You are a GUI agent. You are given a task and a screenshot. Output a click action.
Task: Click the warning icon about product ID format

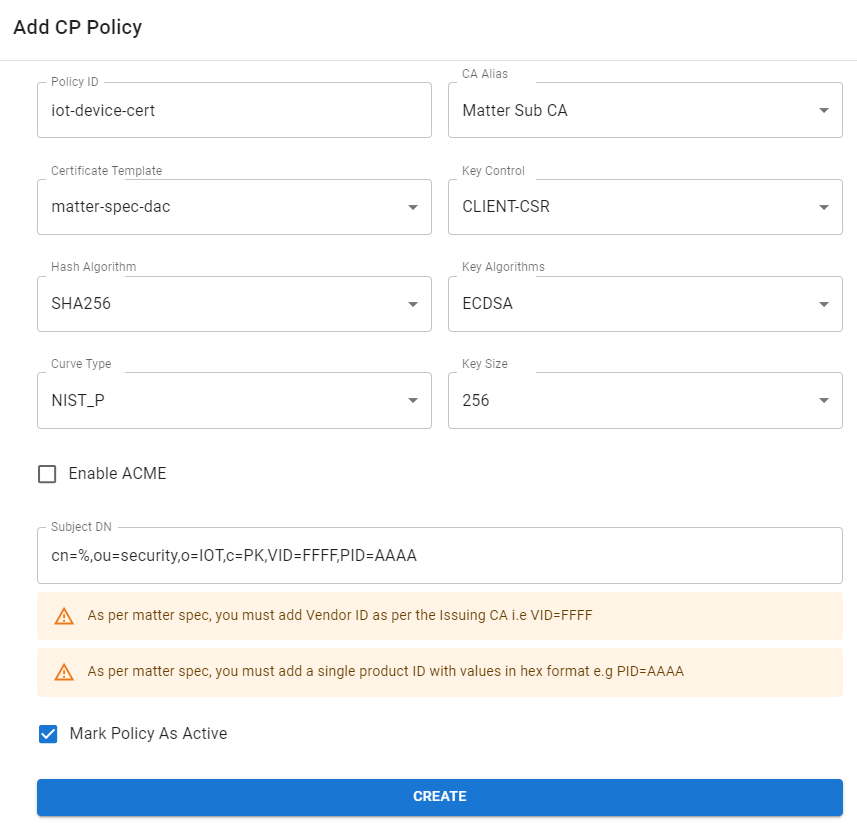click(64, 671)
